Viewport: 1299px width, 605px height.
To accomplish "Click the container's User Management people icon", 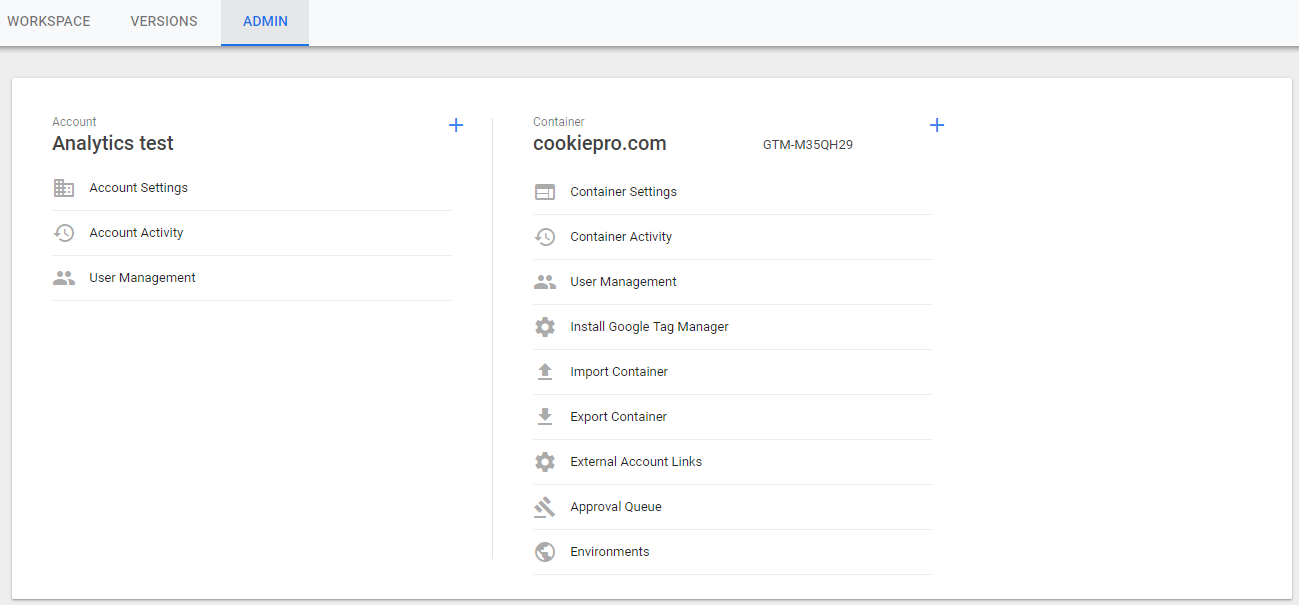I will point(545,282).
